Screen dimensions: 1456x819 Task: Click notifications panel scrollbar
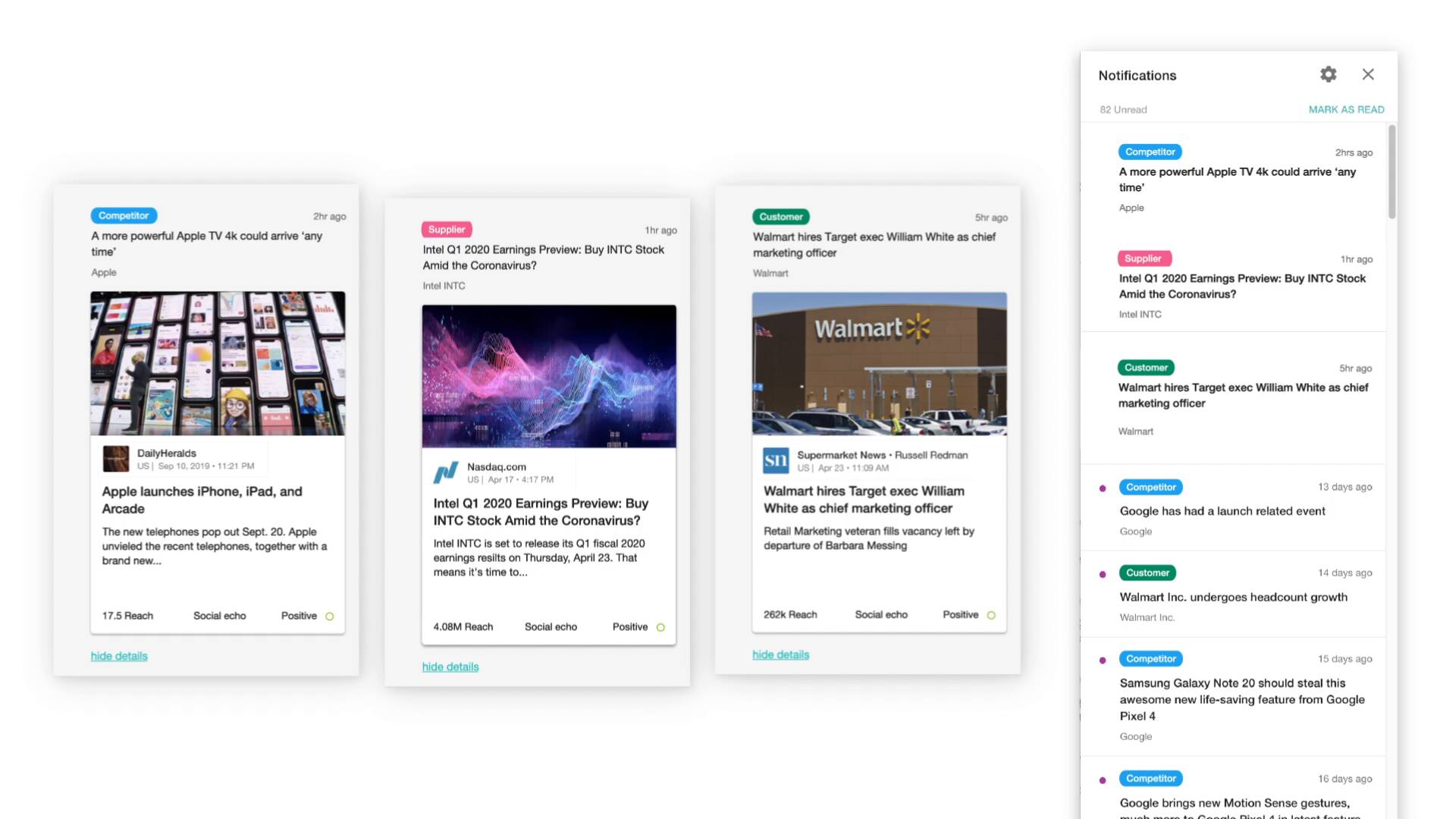click(1392, 173)
